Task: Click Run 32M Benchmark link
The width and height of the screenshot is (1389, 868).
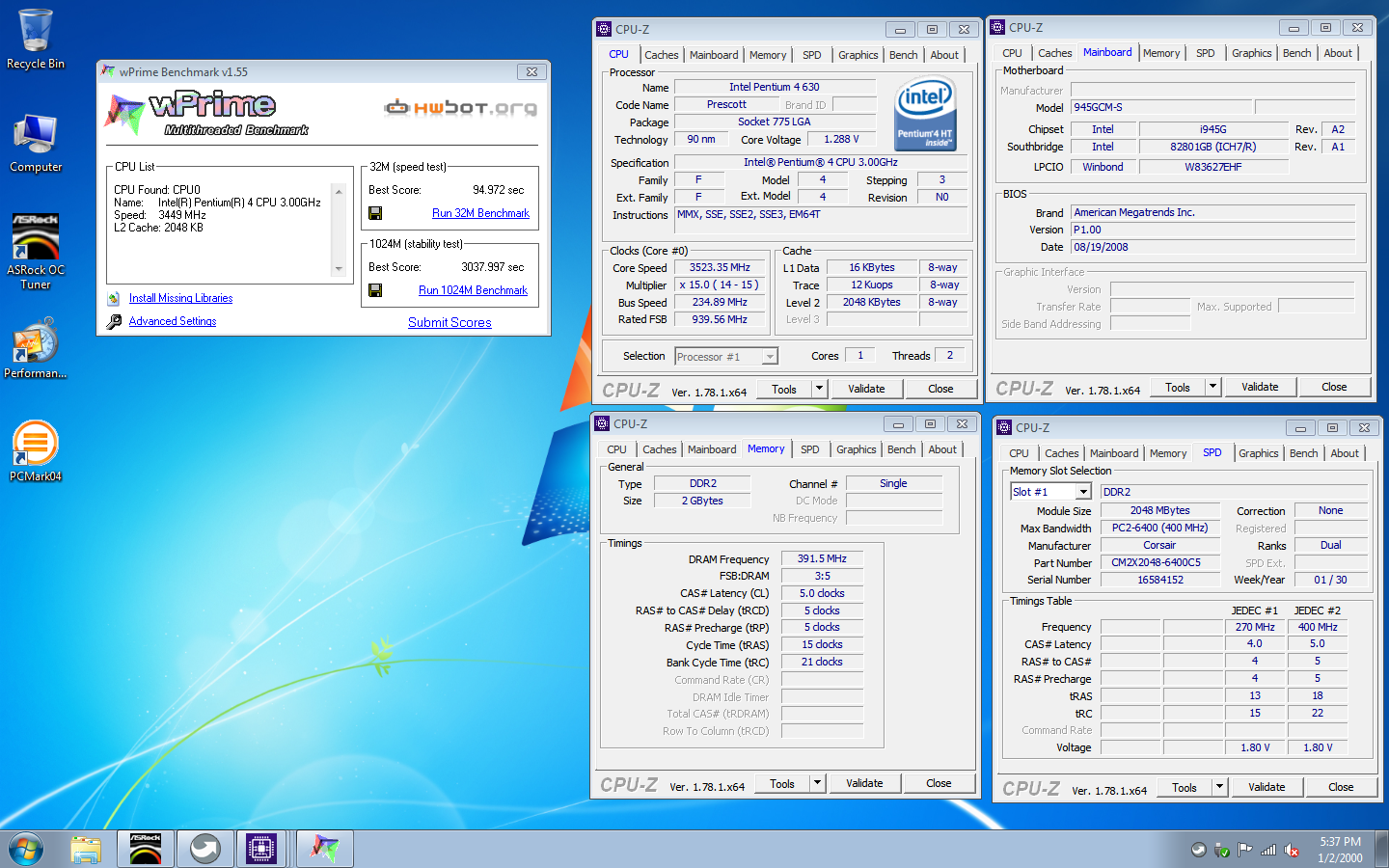Action: (480, 213)
